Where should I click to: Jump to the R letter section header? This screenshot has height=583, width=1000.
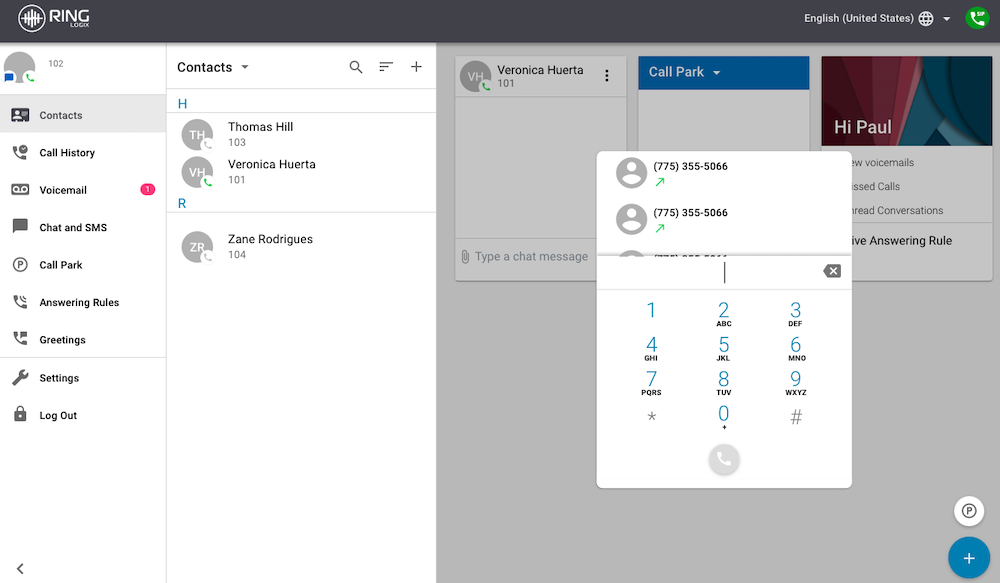(182, 203)
